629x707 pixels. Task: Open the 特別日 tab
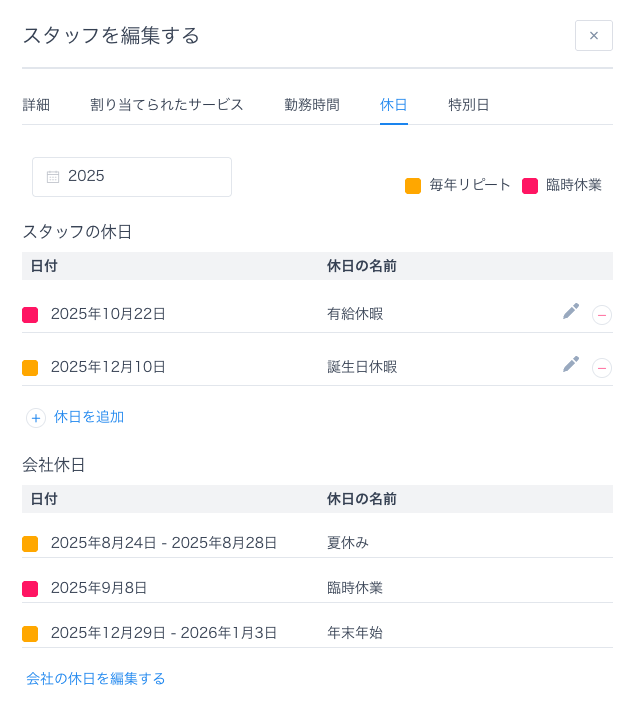point(469,105)
